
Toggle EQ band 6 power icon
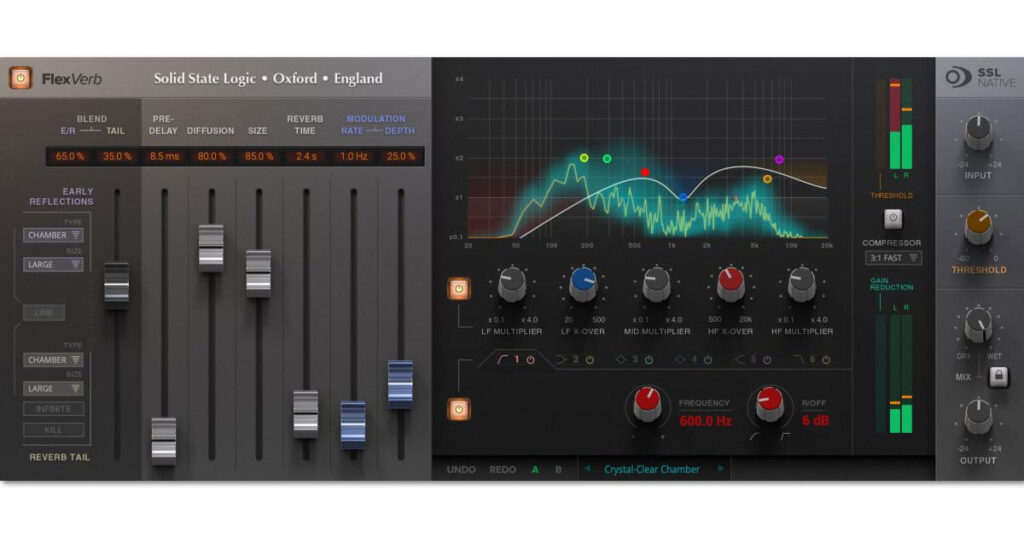coord(826,360)
